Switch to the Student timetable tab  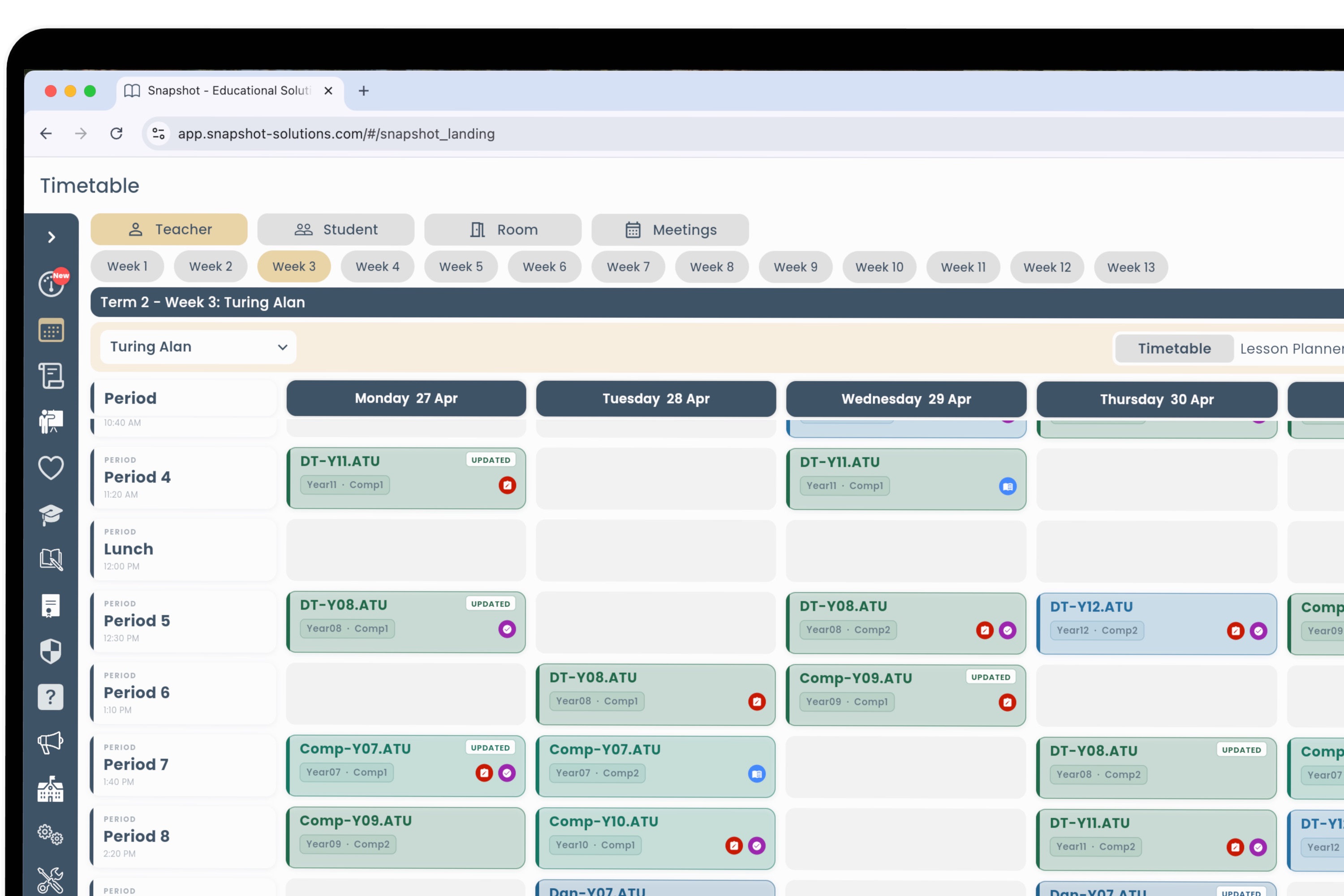[x=336, y=229]
